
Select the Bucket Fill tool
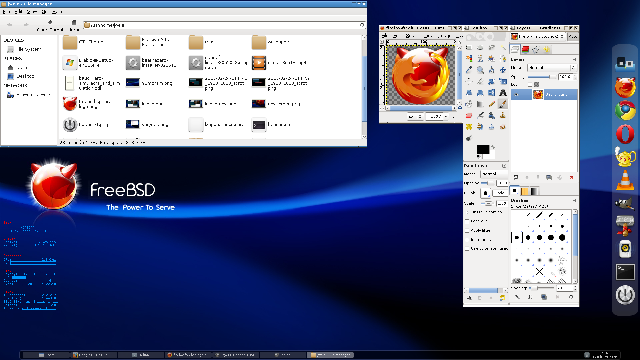(x=469, y=104)
